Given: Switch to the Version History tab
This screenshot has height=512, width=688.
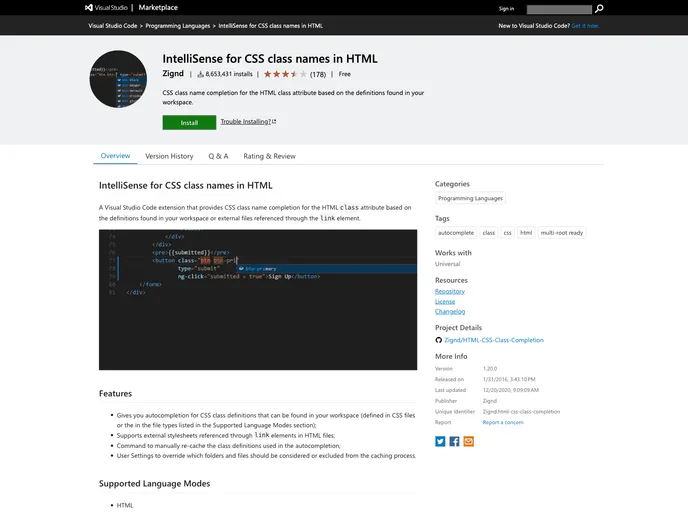Looking at the screenshot, I should click(169, 156).
